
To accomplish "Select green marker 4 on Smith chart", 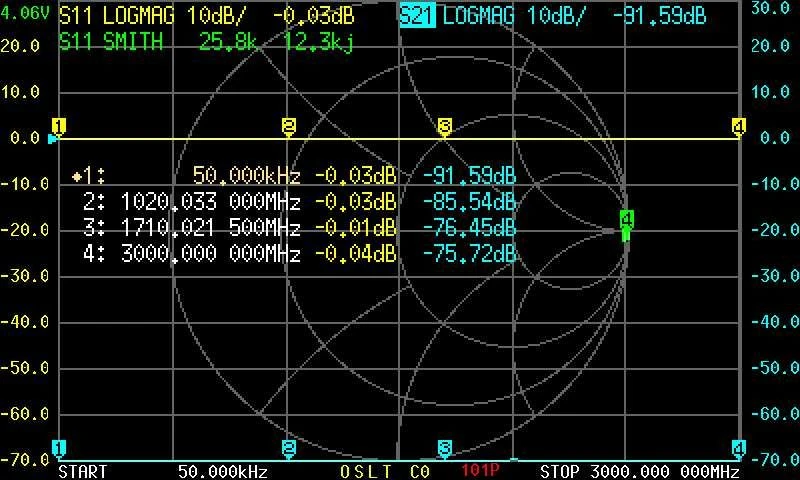I will tap(626, 223).
